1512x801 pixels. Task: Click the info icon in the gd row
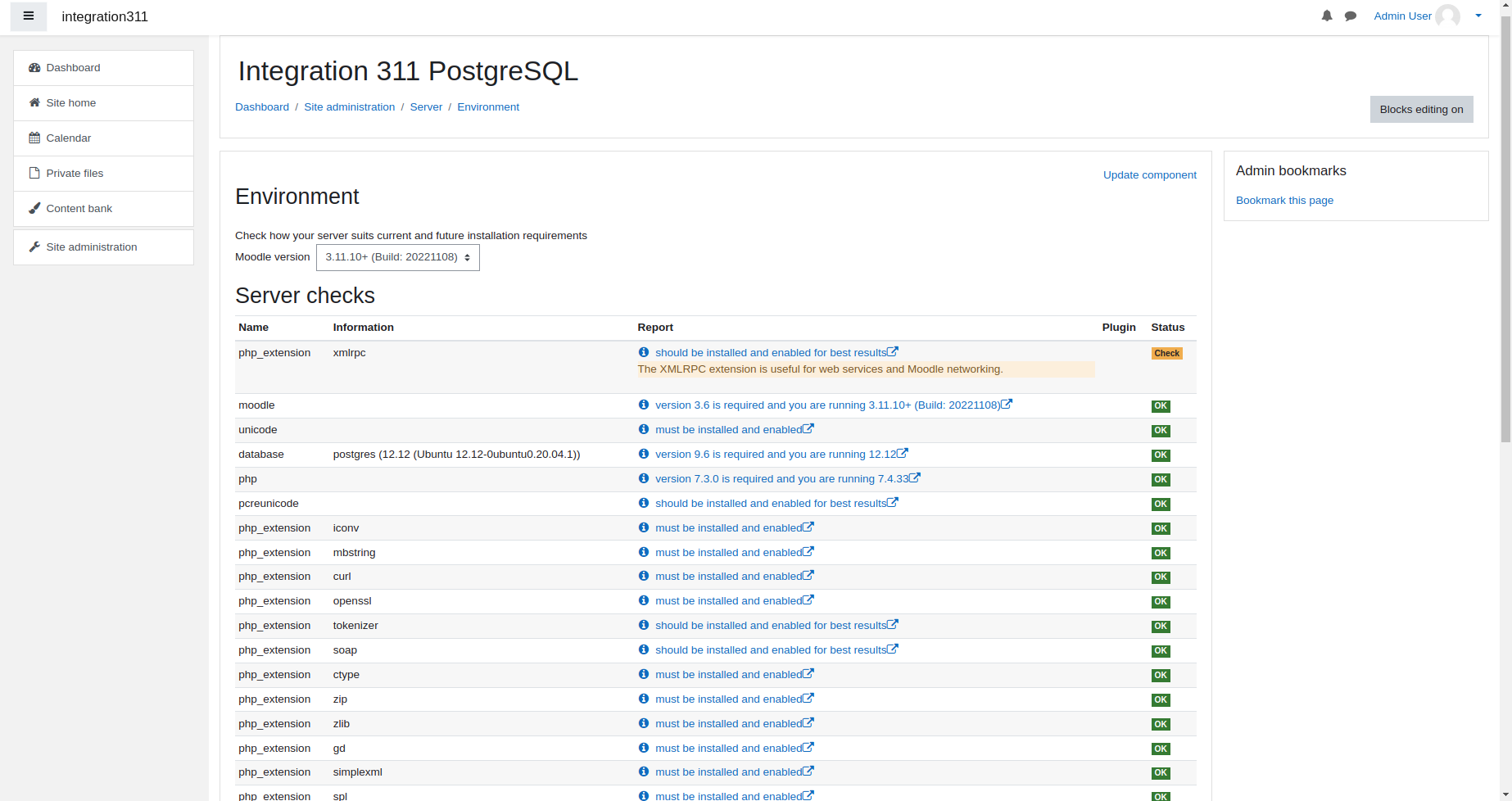click(644, 748)
